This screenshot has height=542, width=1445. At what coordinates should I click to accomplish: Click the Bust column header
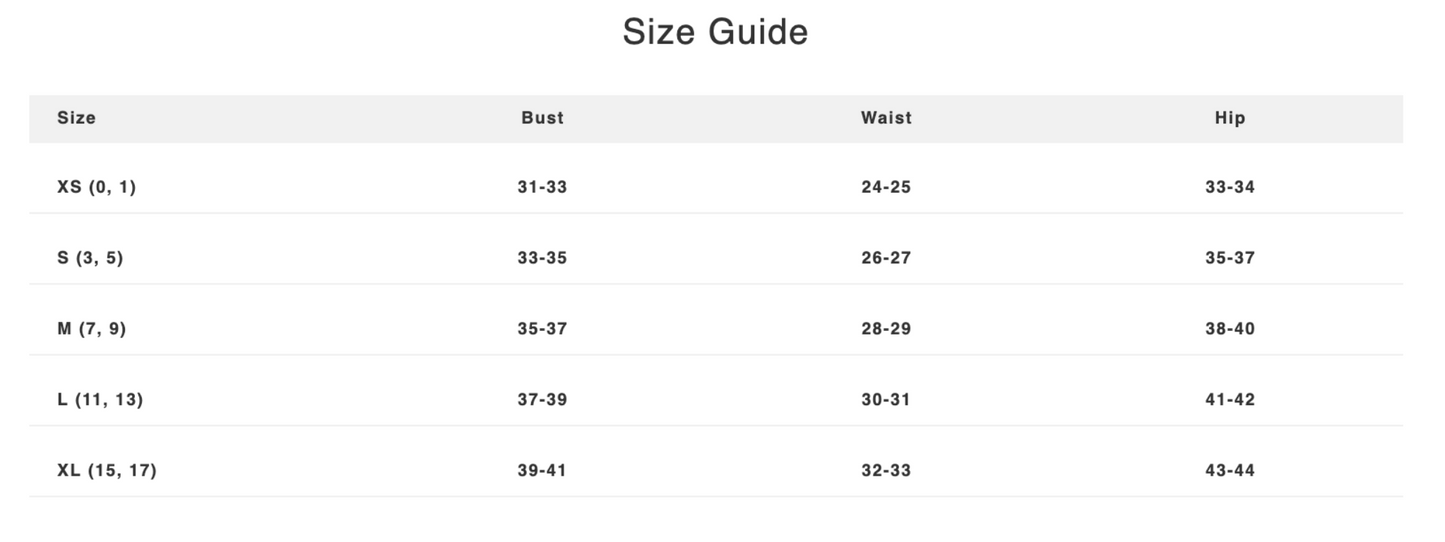[542, 118]
